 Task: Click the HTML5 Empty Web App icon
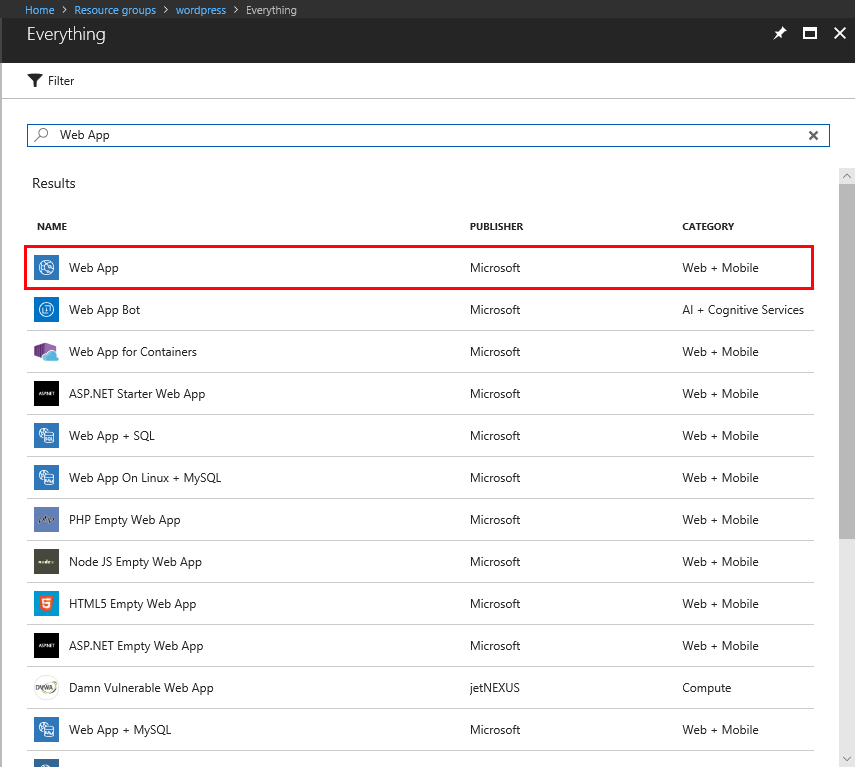point(46,603)
